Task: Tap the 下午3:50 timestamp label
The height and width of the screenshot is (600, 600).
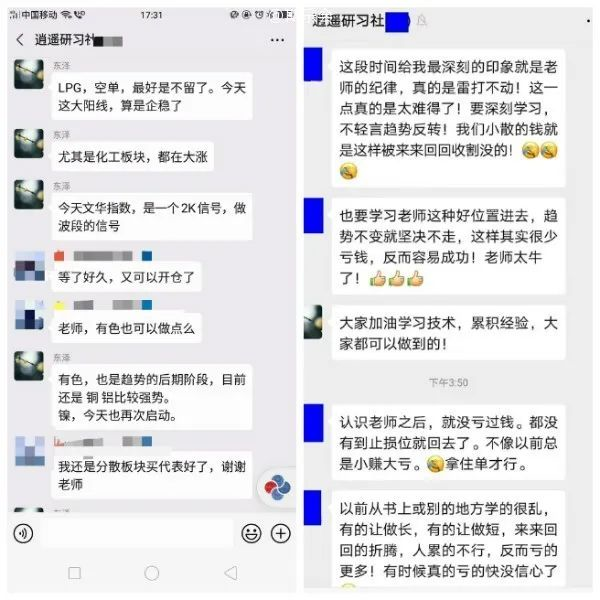Action: [x=448, y=382]
